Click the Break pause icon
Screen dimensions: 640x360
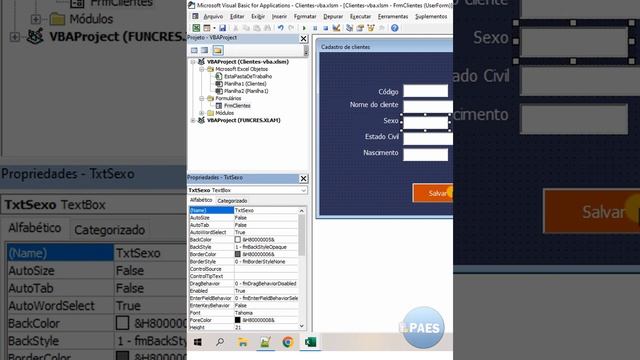coord(315,28)
